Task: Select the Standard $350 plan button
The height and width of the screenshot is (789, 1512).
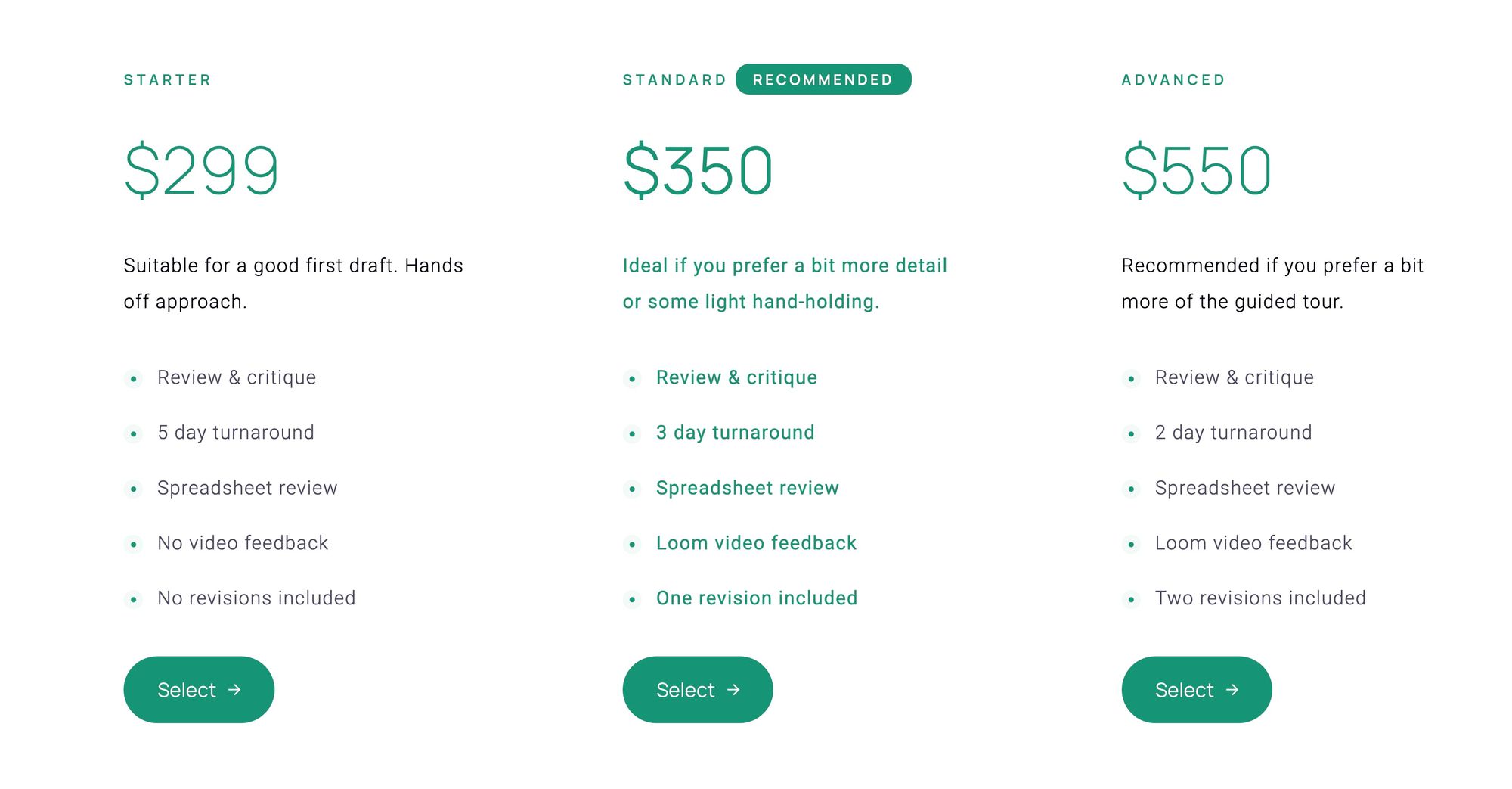Action: click(x=698, y=689)
